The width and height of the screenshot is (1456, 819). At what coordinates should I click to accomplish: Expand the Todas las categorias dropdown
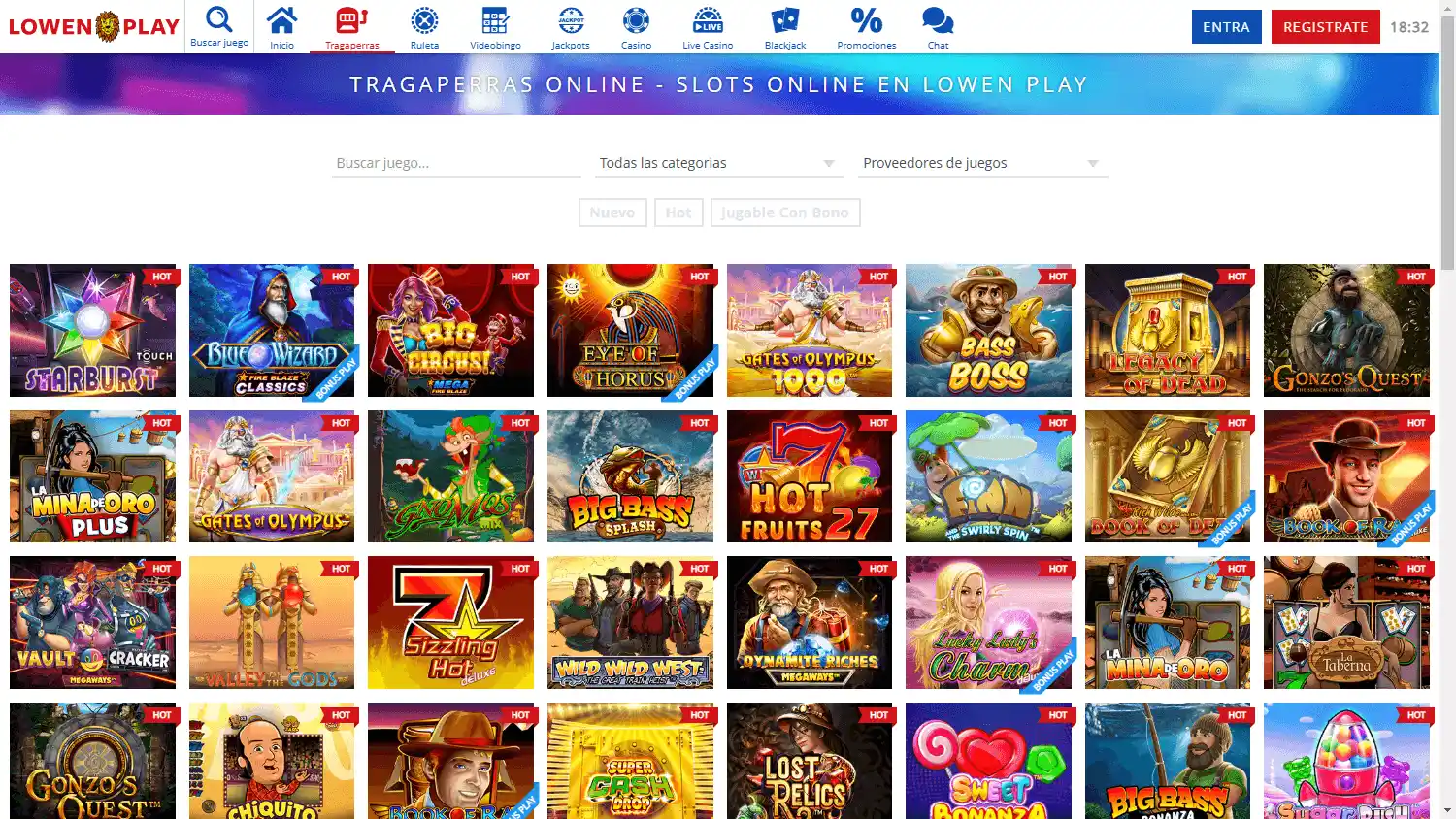click(x=717, y=163)
